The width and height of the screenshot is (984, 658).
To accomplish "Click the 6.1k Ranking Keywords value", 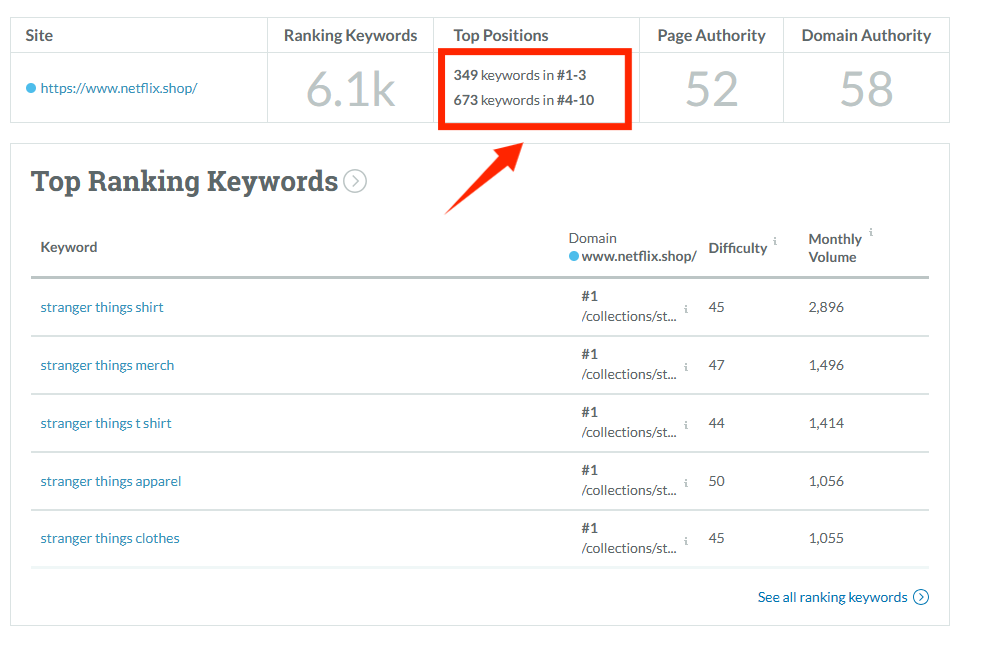I will [350, 89].
